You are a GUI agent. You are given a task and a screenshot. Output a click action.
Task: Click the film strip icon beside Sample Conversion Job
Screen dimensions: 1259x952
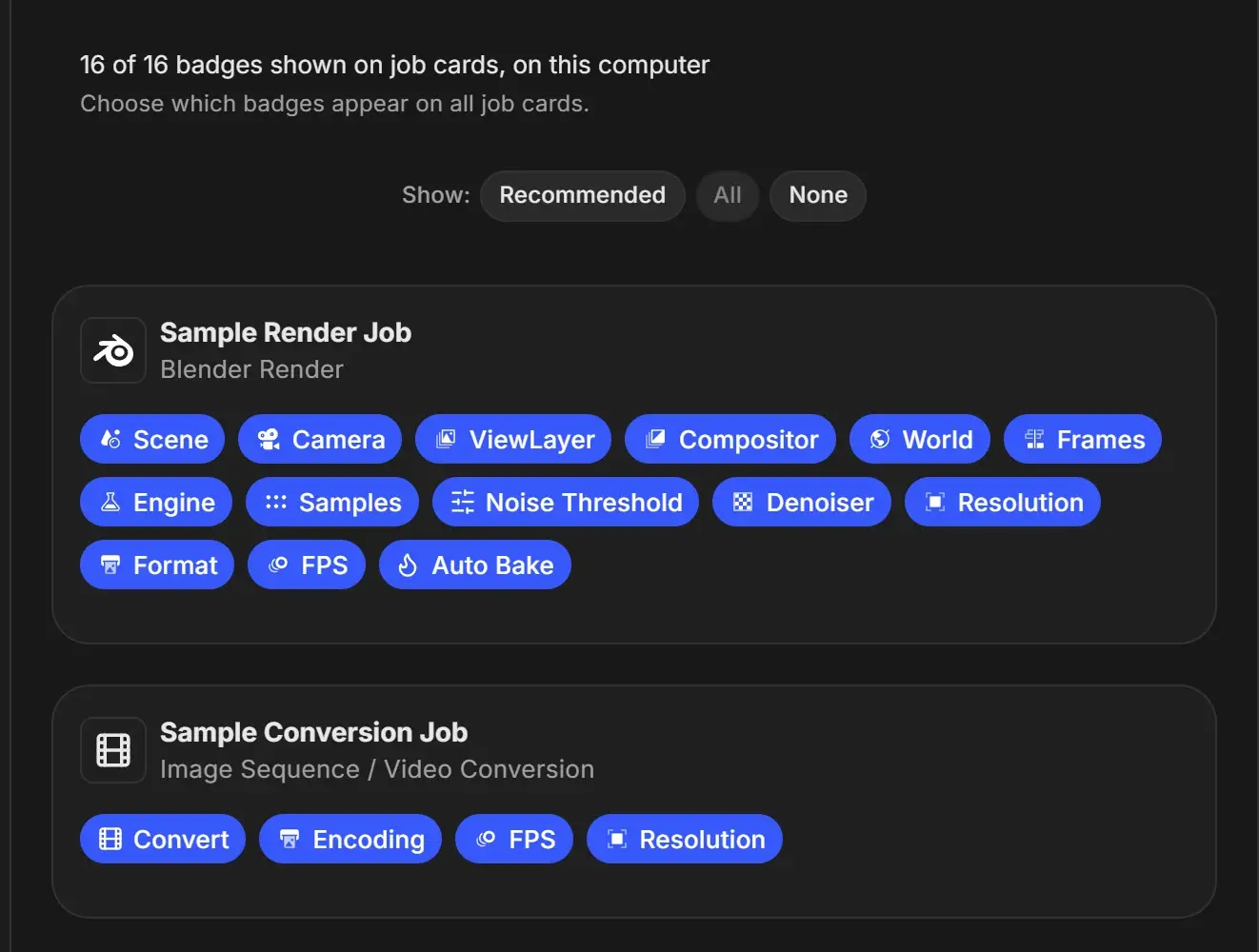click(x=113, y=750)
